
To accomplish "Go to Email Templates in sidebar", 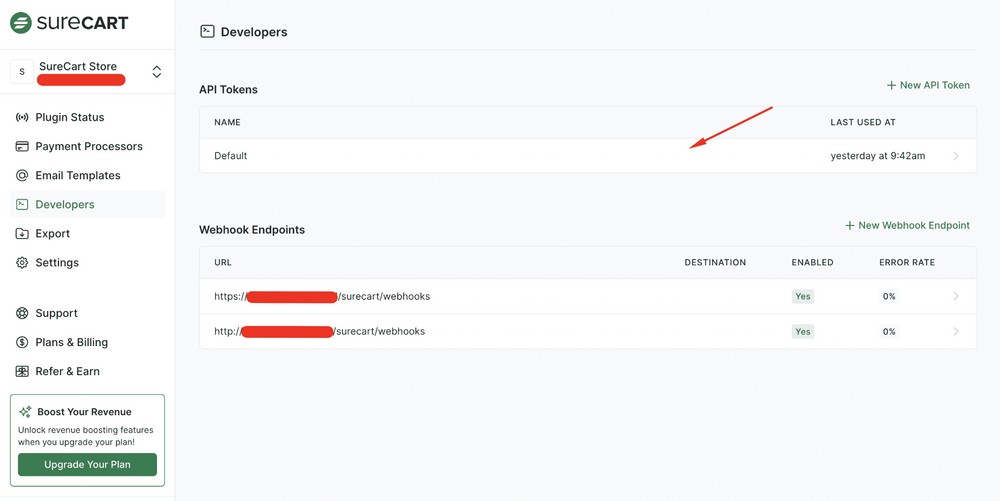I will click(77, 175).
